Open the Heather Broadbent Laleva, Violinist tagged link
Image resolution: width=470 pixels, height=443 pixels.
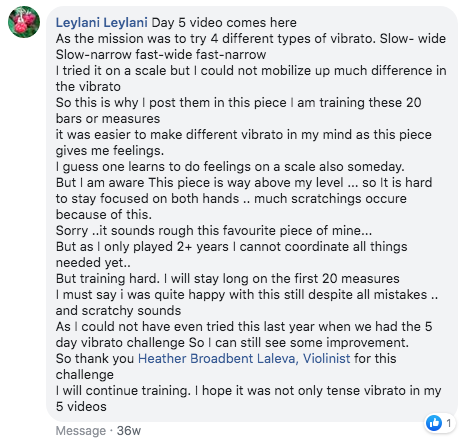(x=244, y=359)
